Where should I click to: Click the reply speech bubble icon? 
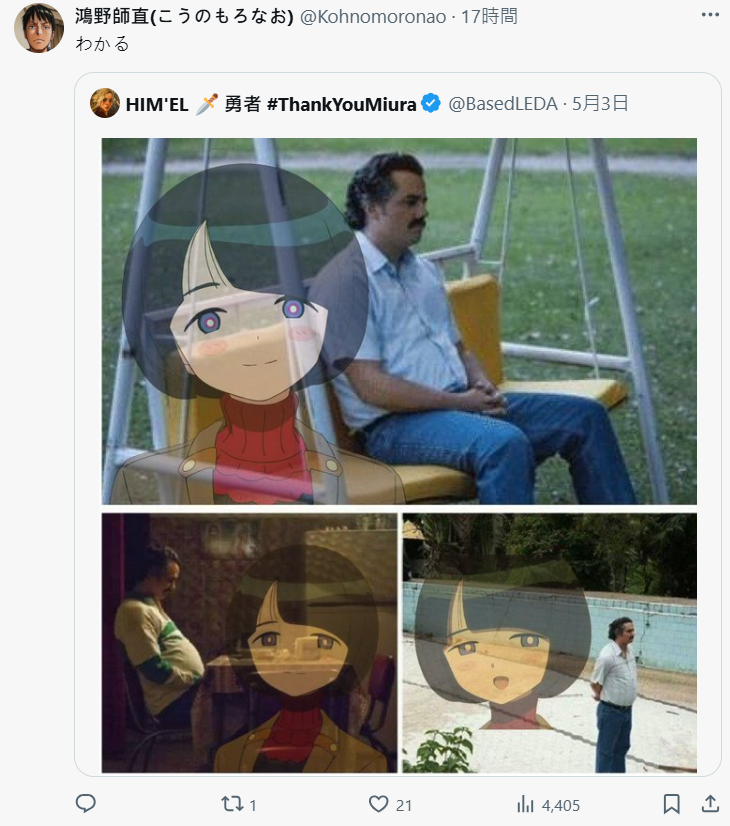86,803
